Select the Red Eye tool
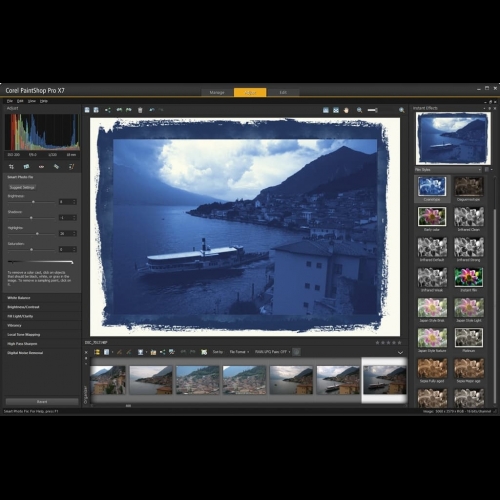The image size is (500, 500). (x=41, y=166)
